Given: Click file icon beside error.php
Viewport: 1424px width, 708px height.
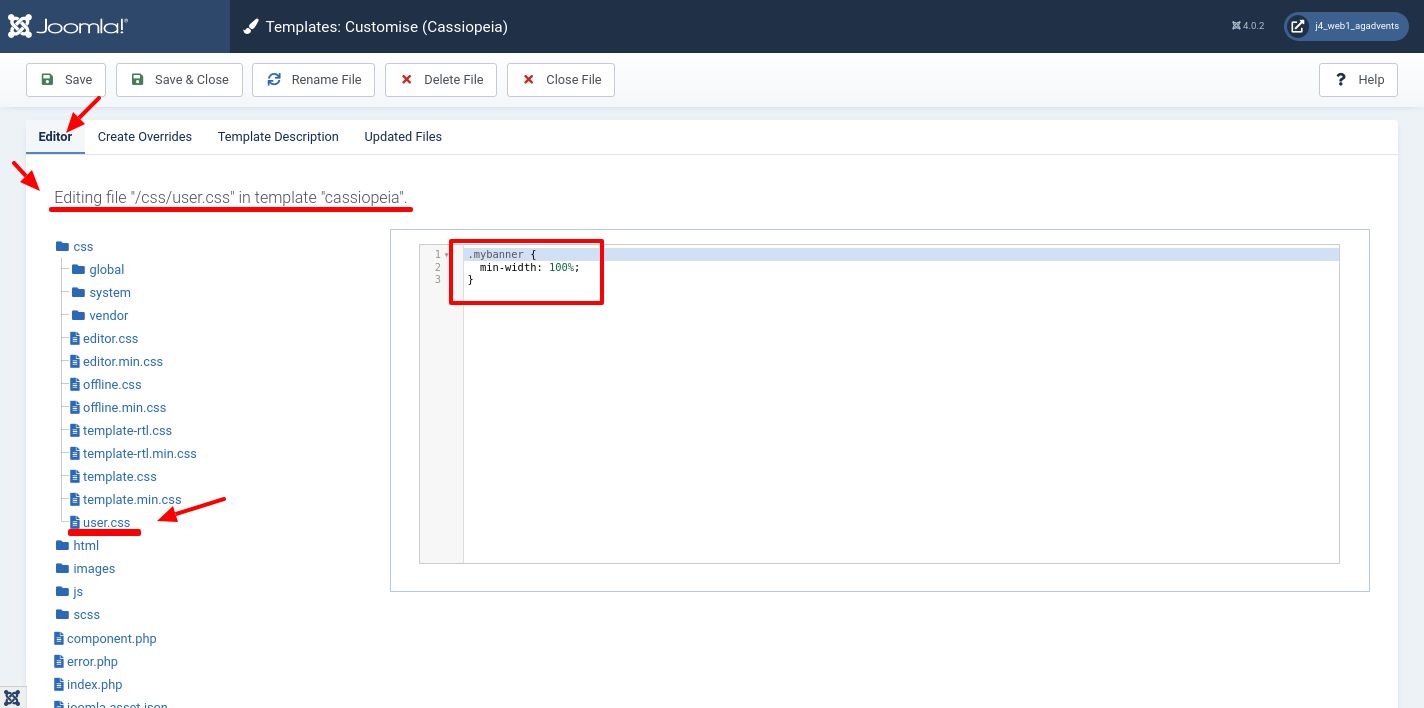Looking at the screenshot, I should (x=58, y=662).
